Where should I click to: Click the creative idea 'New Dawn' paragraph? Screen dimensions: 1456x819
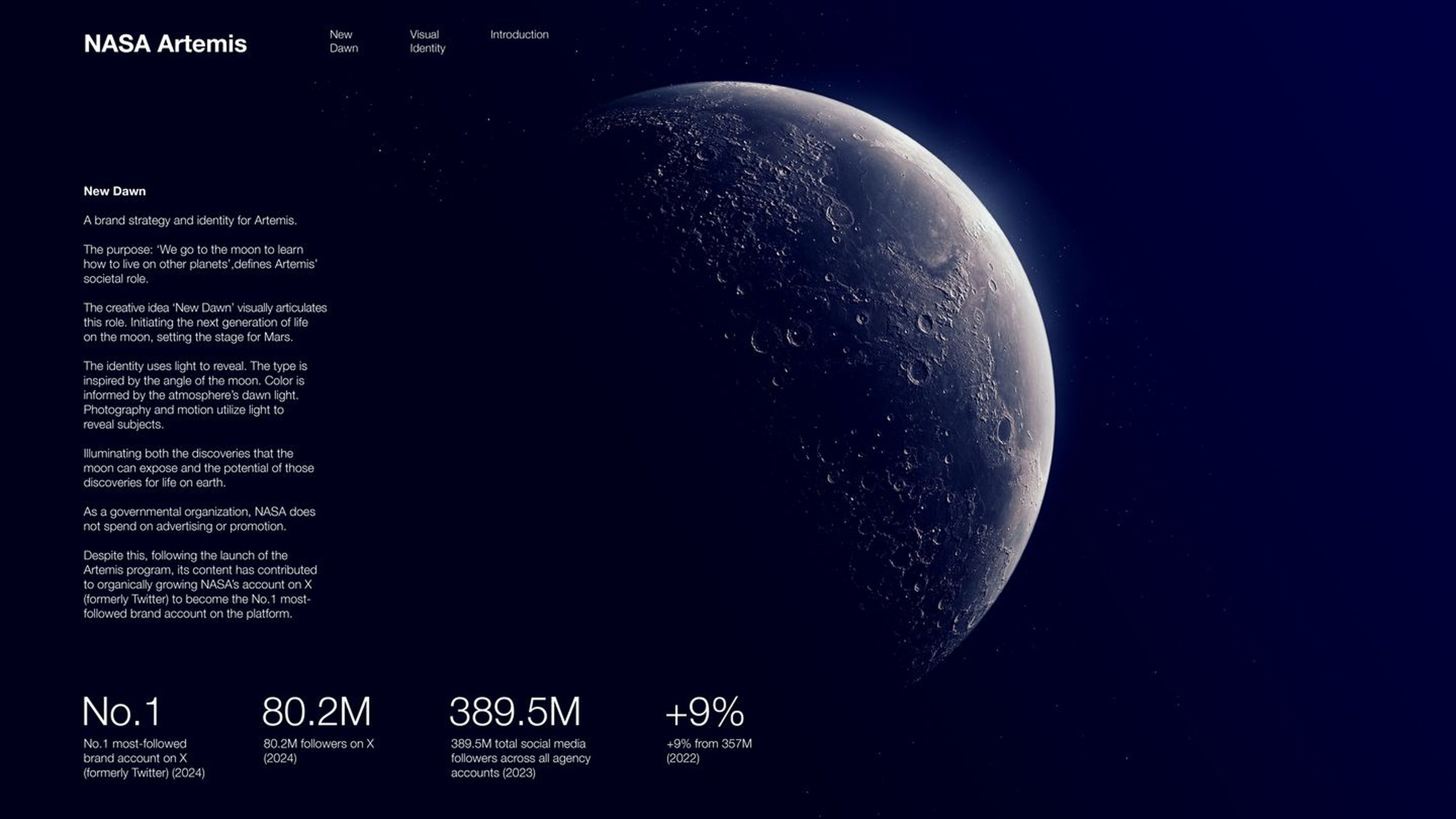pos(205,322)
